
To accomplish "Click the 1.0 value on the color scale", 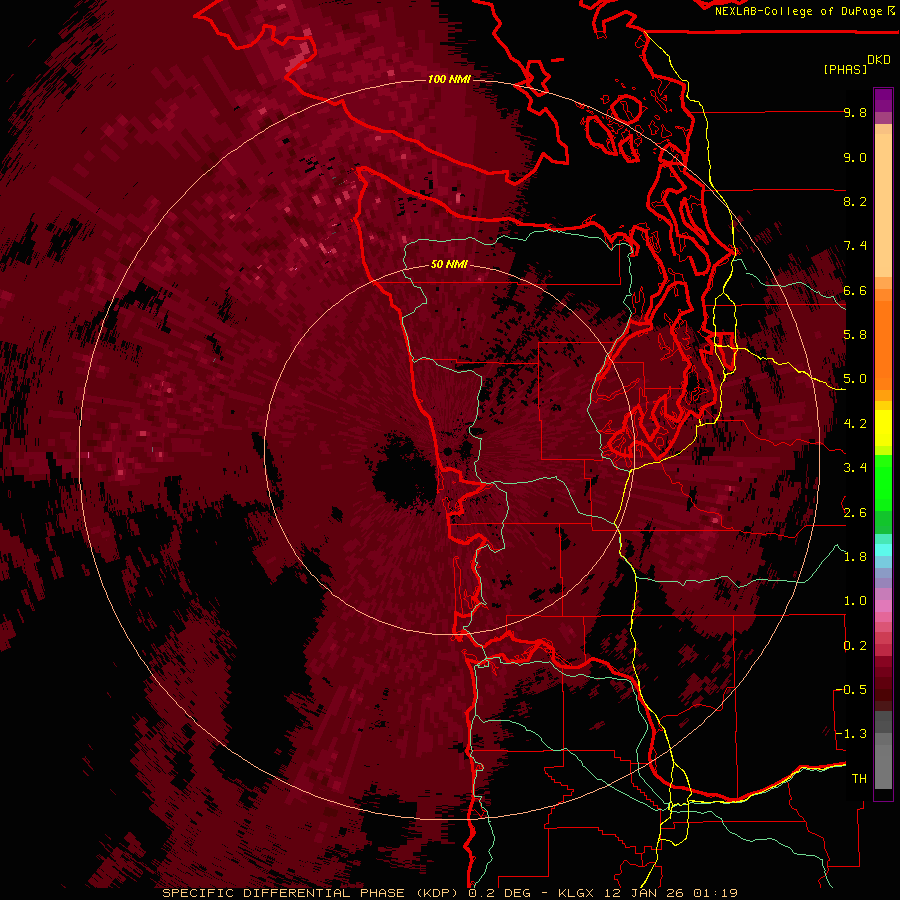I will 855,602.
